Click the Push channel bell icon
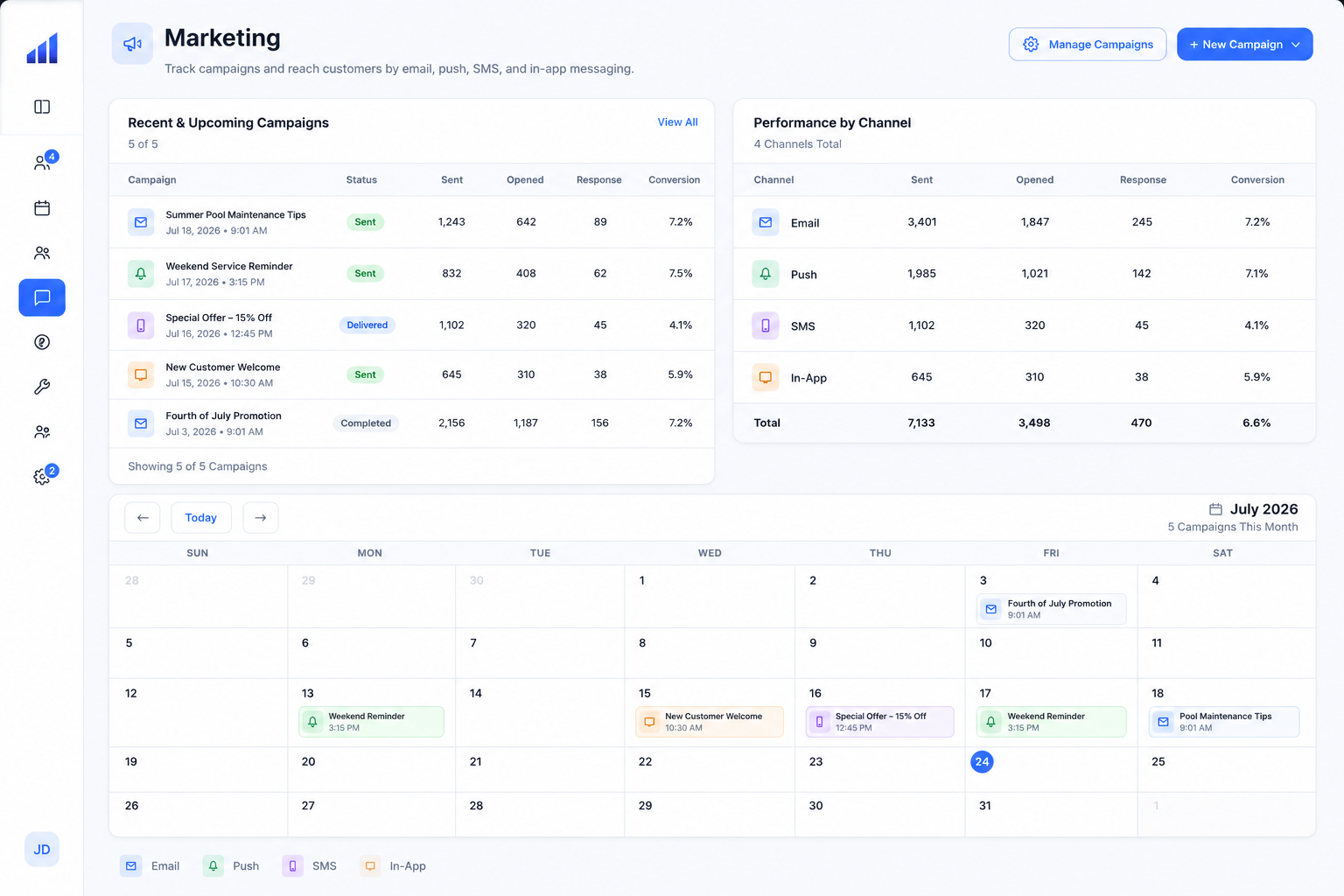The image size is (1344, 896). point(766,274)
